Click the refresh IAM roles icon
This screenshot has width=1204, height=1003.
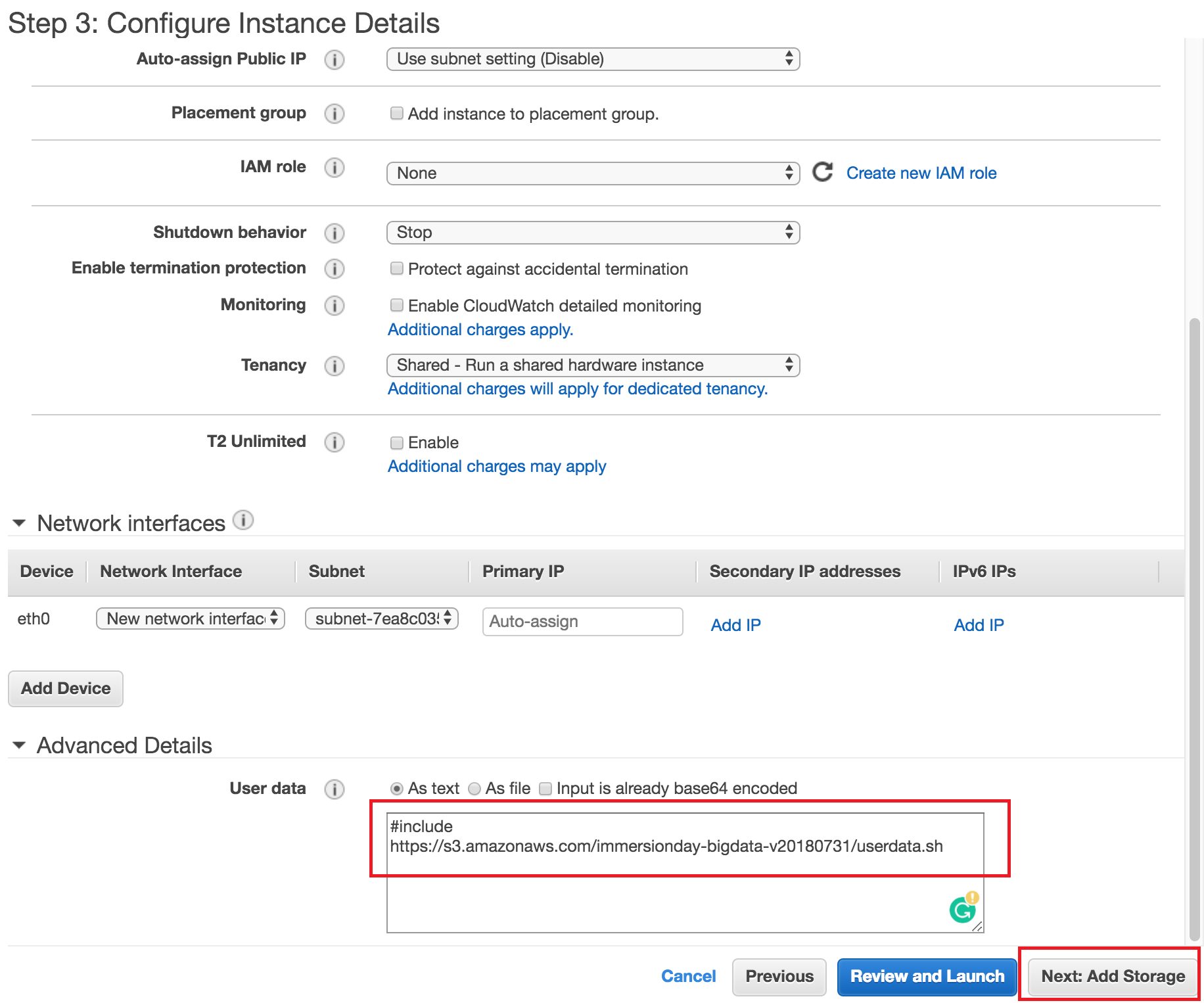[822, 172]
